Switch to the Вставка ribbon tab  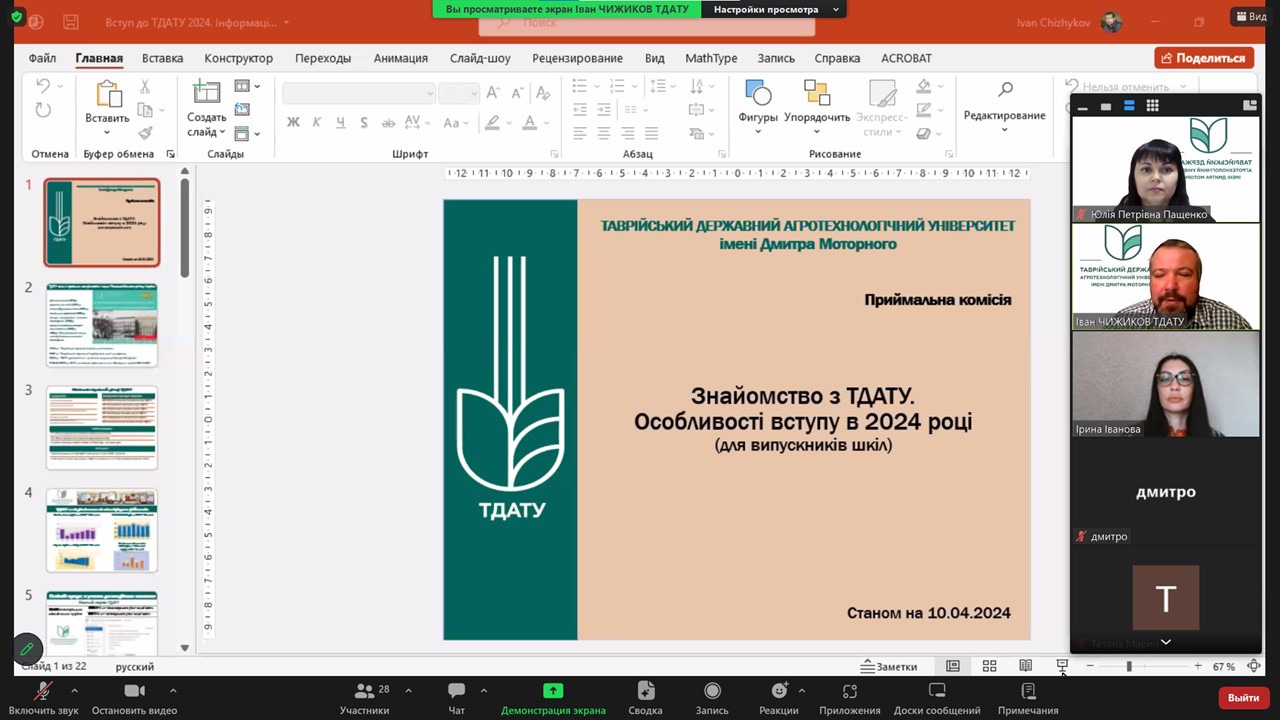(162, 58)
